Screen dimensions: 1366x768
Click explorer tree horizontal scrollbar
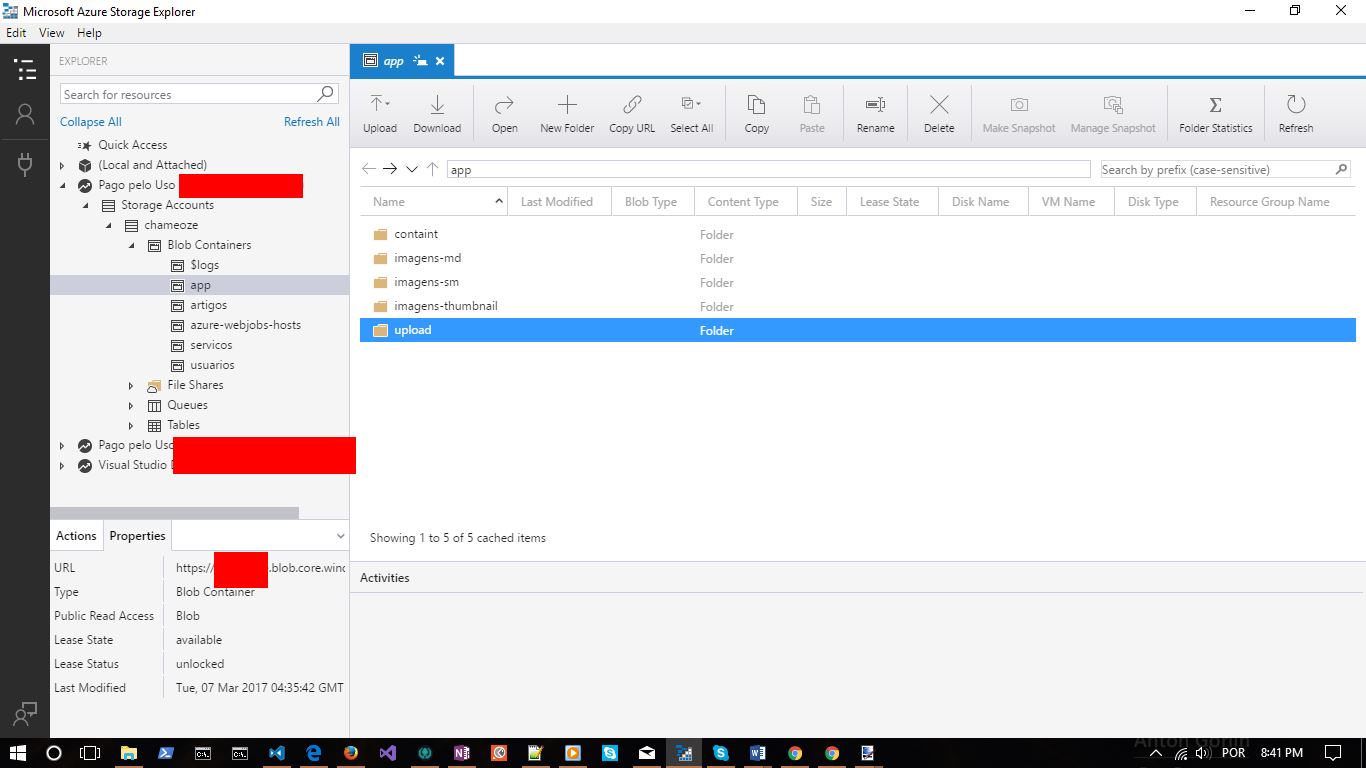point(175,512)
